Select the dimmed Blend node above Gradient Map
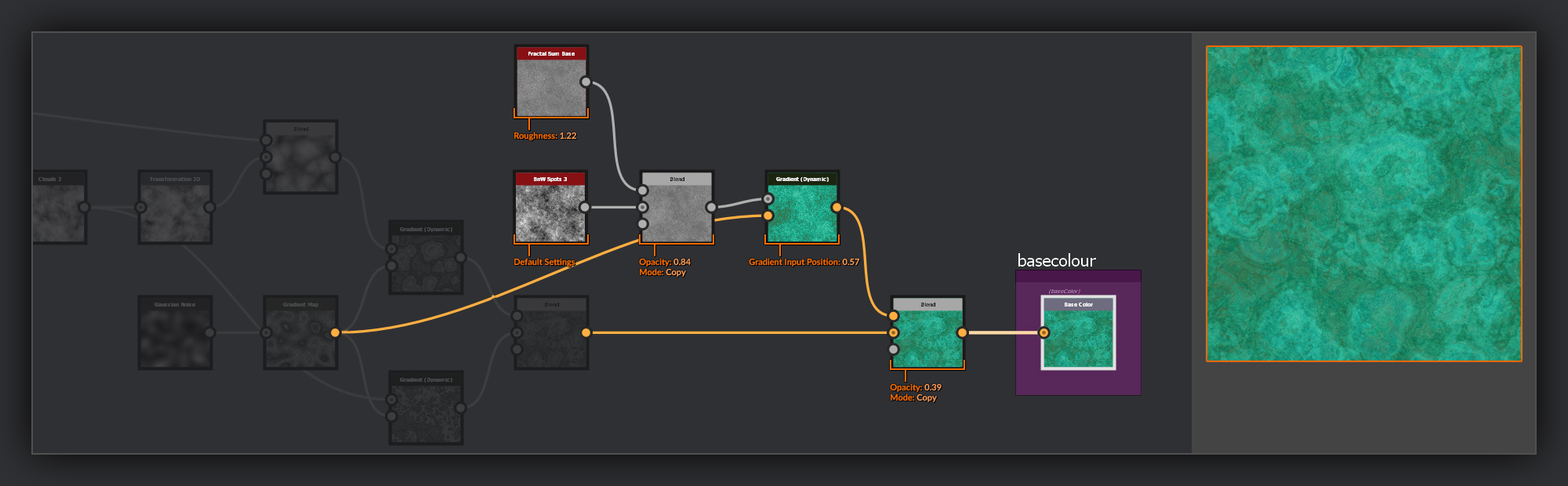This screenshot has width=1568, height=486. pyautogui.click(x=300, y=157)
